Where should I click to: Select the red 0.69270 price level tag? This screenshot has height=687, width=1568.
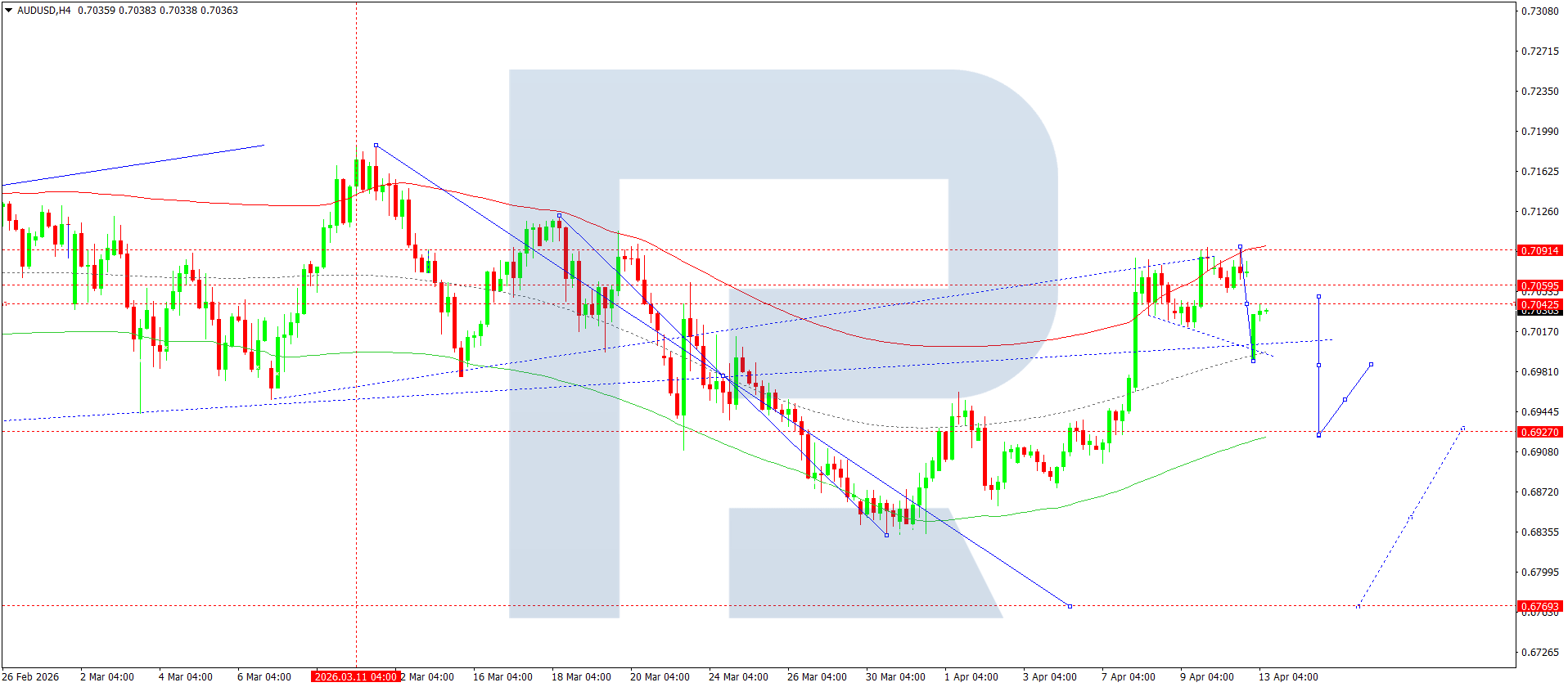[1539, 432]
